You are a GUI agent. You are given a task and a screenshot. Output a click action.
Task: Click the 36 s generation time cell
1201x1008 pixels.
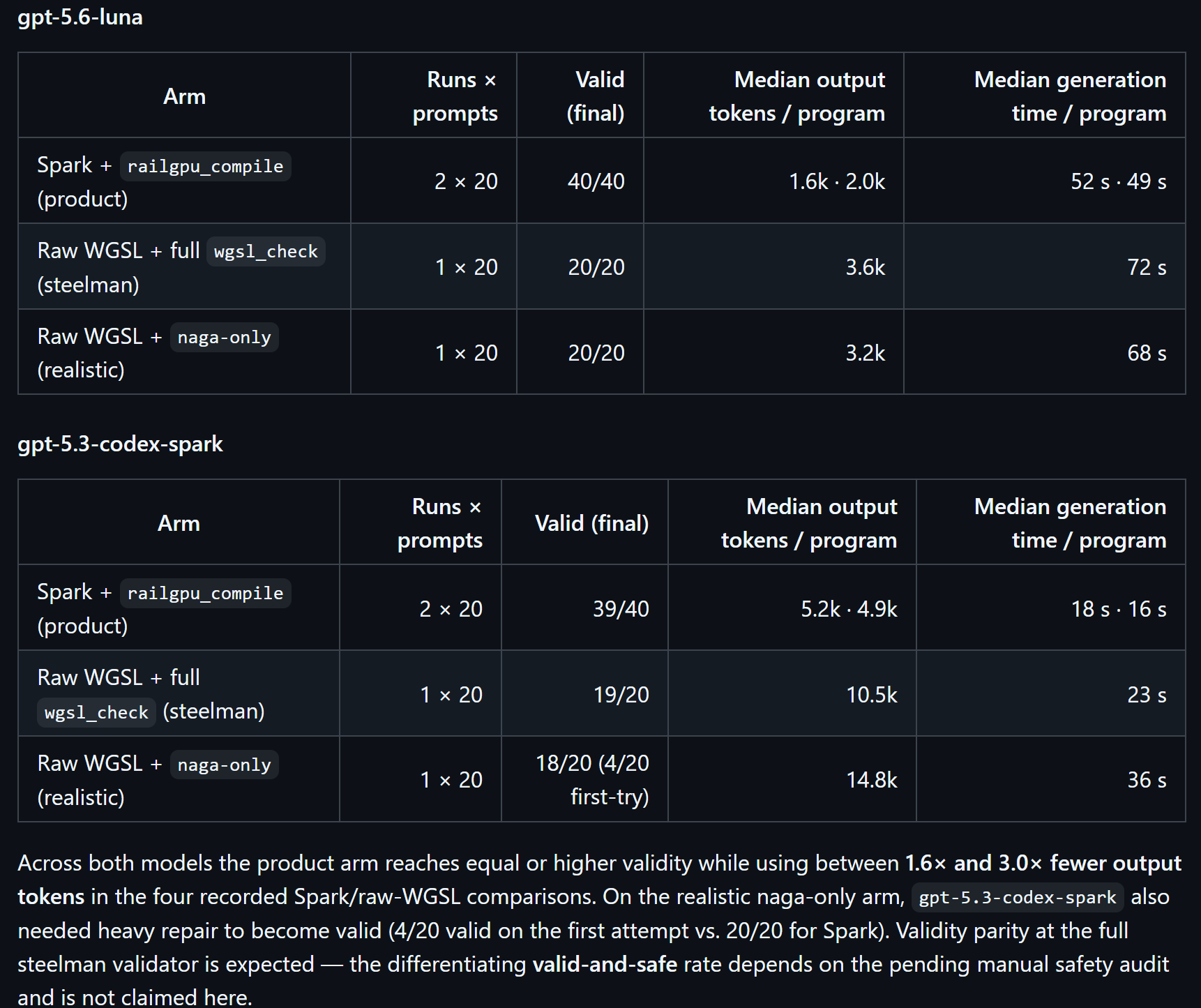pos(1051,779)
